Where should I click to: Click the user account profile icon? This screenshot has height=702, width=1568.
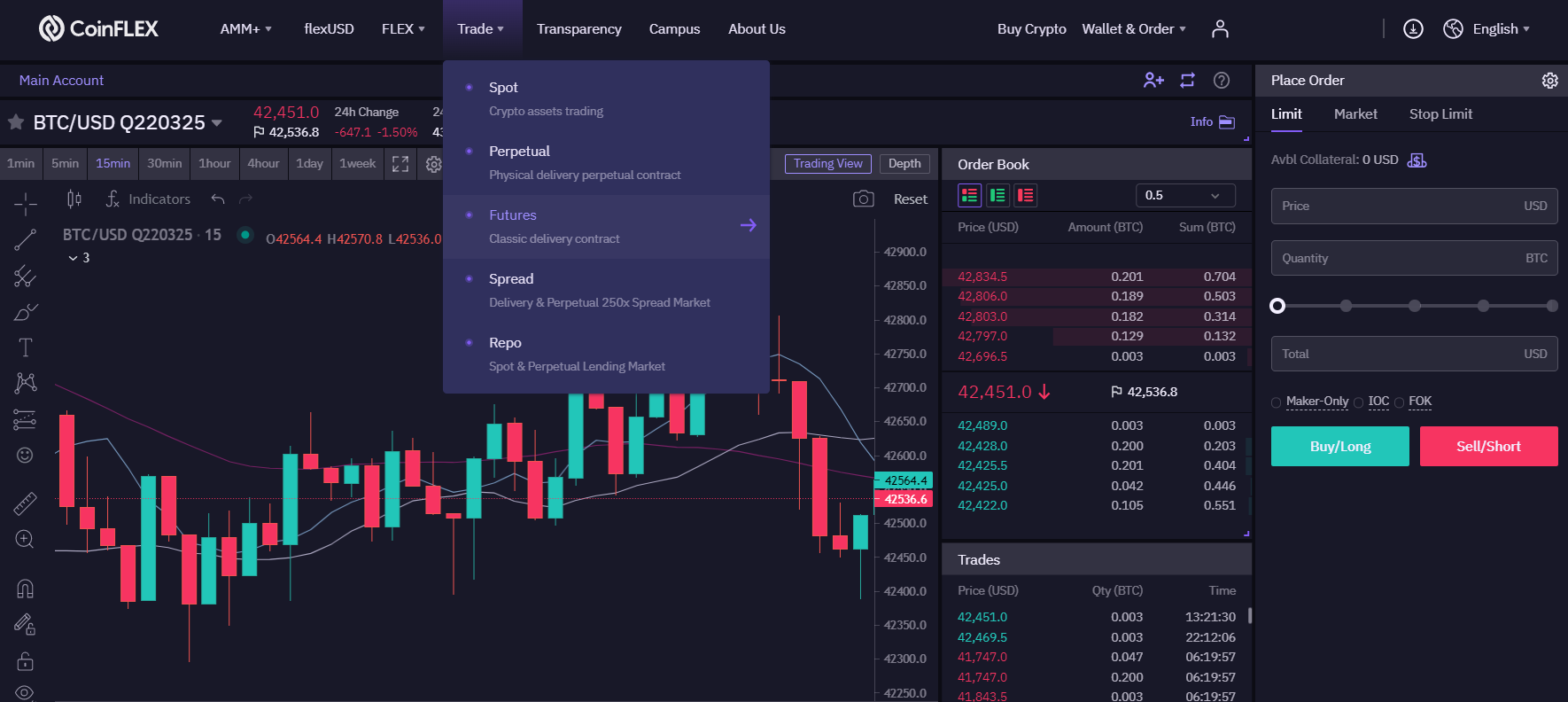pyautogui.click(x=1220, y=29)
